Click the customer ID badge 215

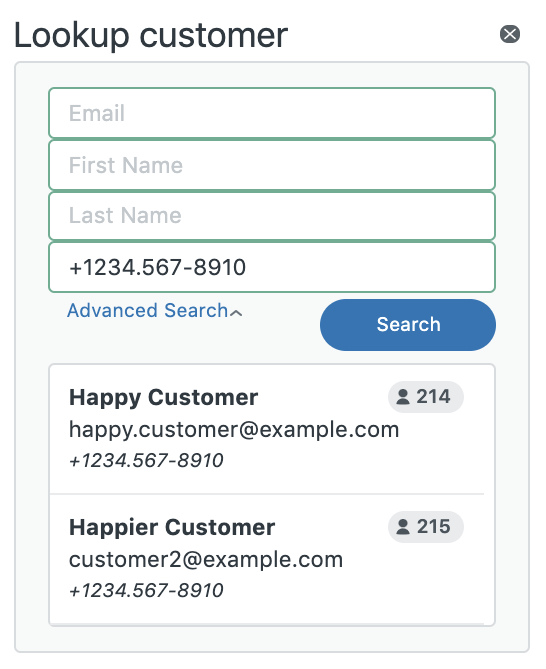tap(425, 526)
